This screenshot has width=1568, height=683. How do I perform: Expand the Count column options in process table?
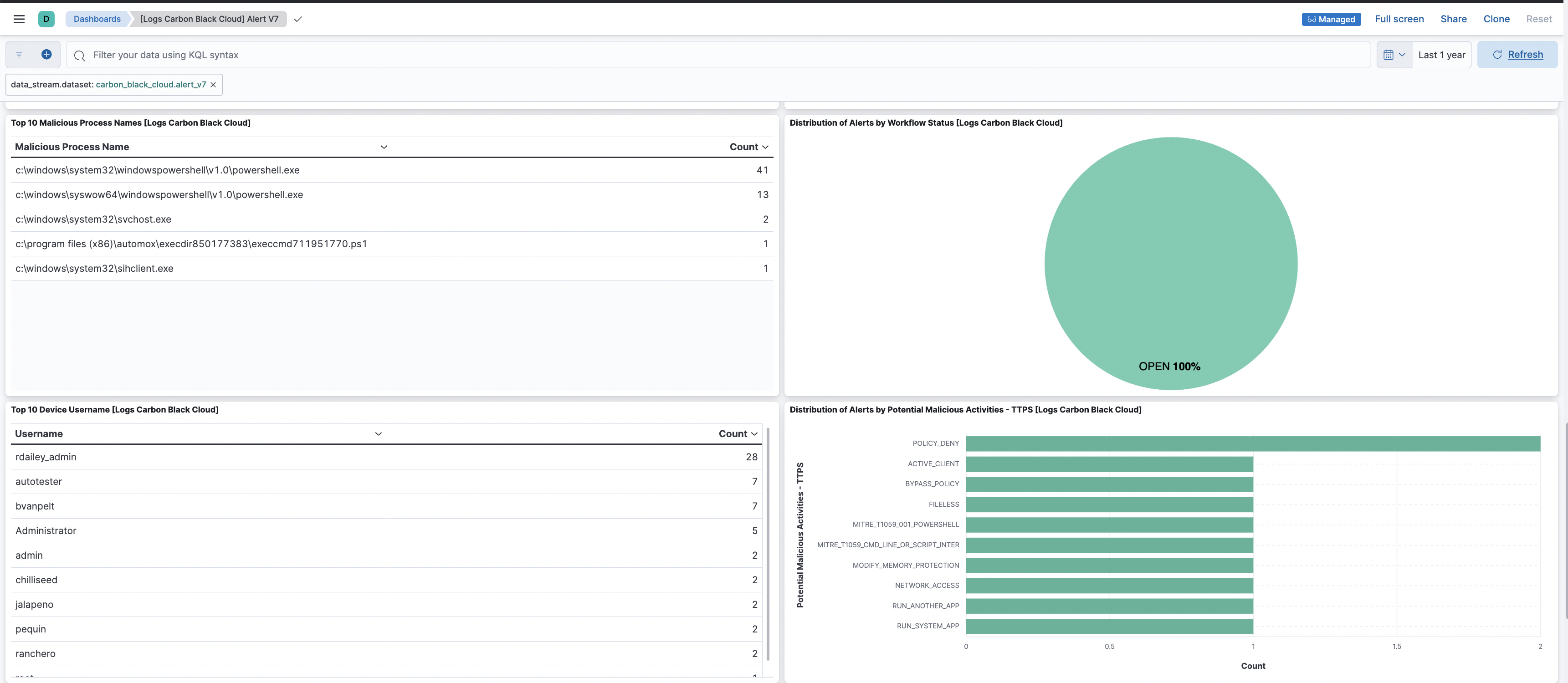pos(765,147)
